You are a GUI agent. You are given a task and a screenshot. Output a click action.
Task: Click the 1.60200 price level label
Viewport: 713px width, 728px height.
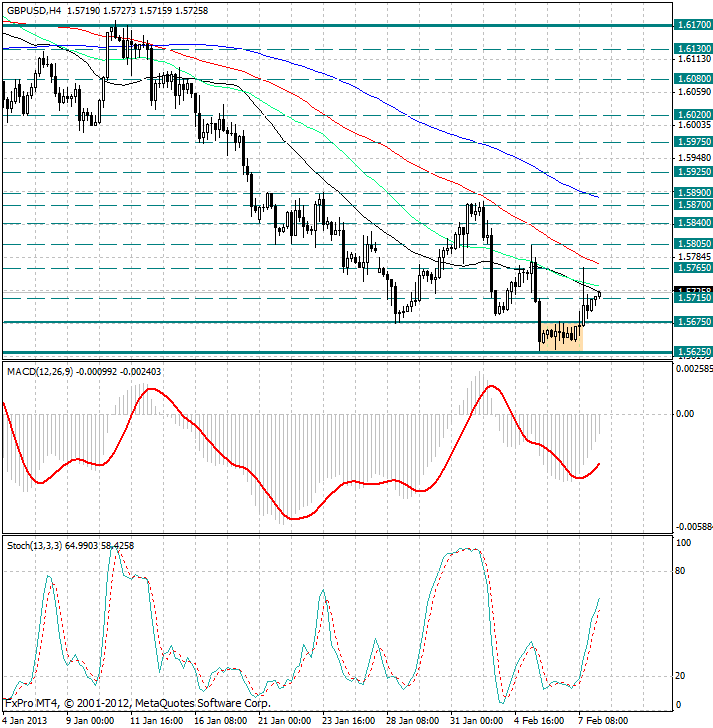694,115
